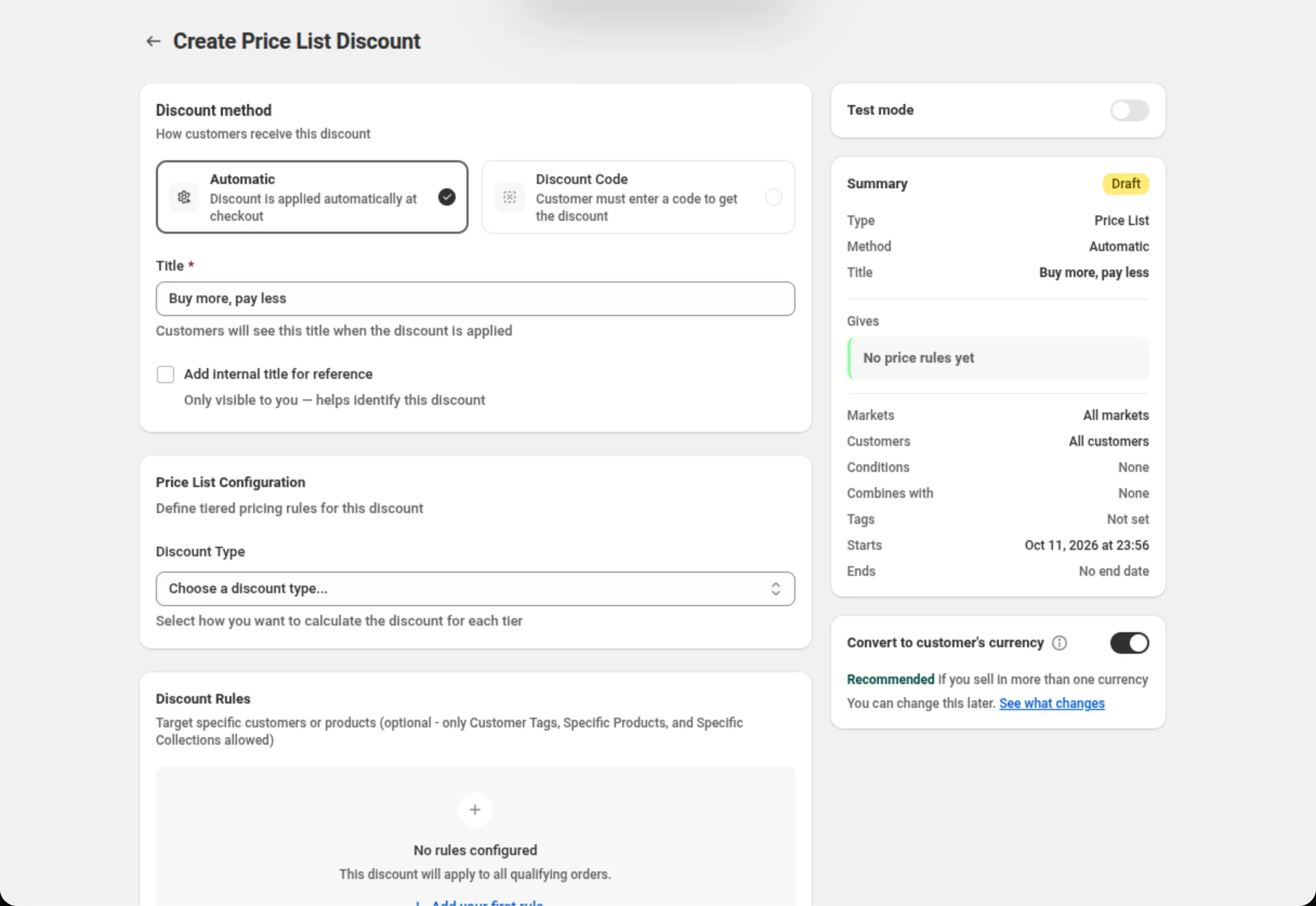Screen dimensions: 1316x906
Task: Click the Price List Configuration heading
Action: [231, 483]
